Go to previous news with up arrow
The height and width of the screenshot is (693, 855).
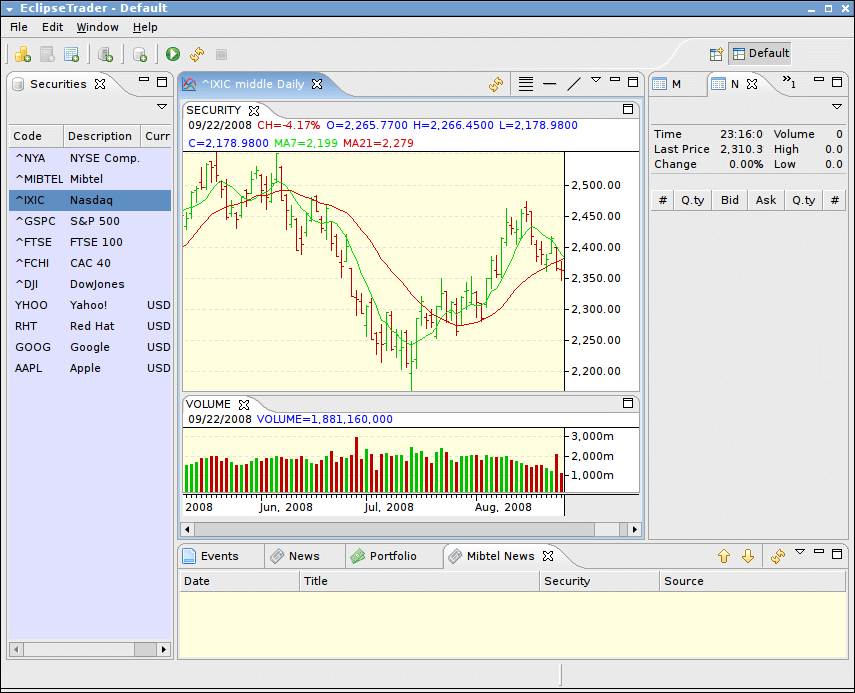coord(724,556)
